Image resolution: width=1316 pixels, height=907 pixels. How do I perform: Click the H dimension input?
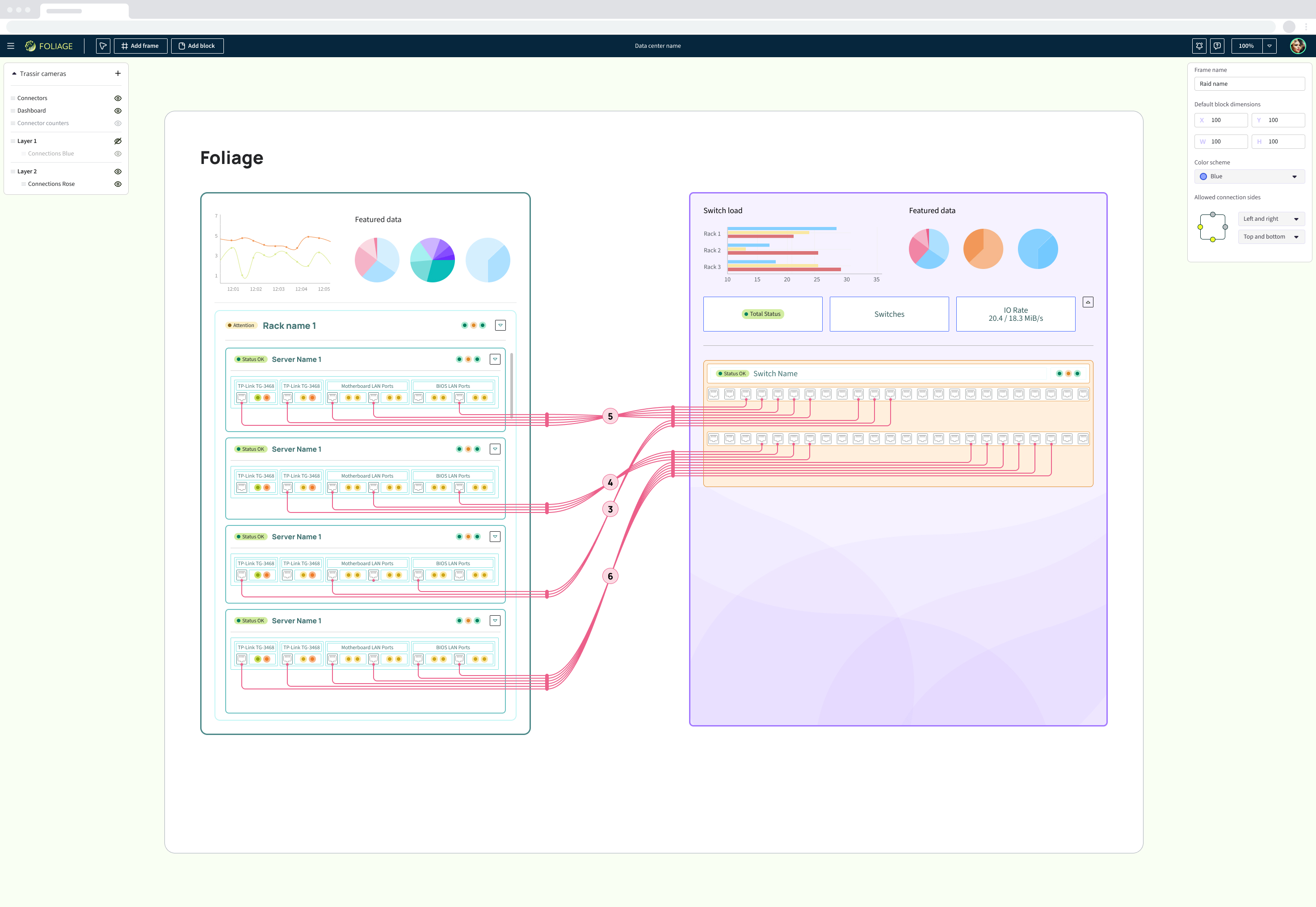pyautogui.click(x=1278, y=142)
